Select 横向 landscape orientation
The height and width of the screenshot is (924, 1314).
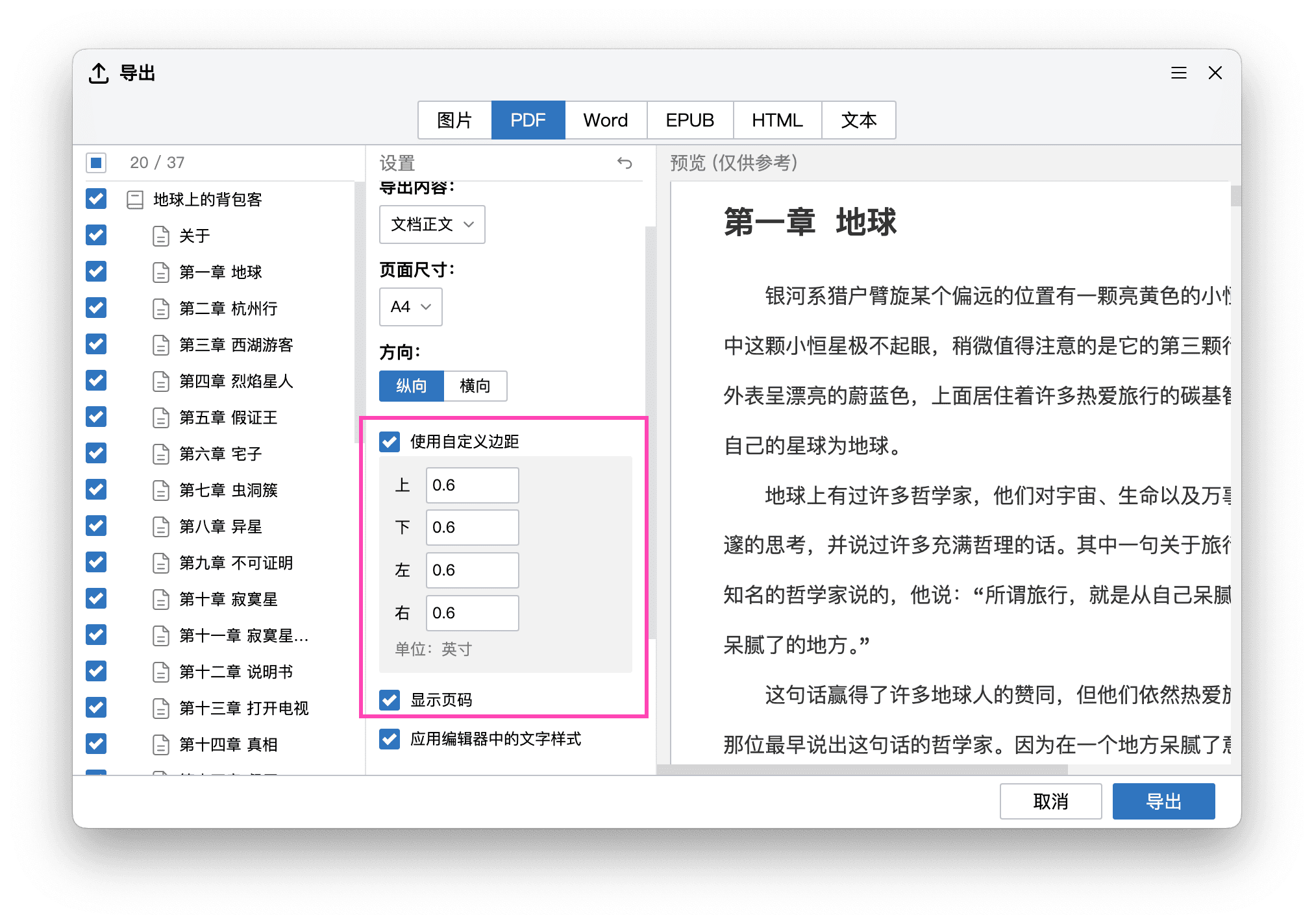pos(475,386)
